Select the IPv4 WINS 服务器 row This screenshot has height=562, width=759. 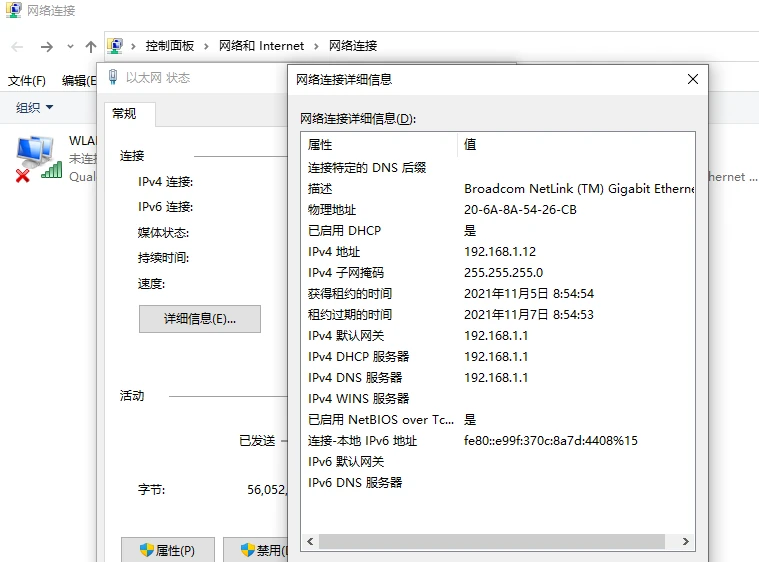click(x=498, y=398)
